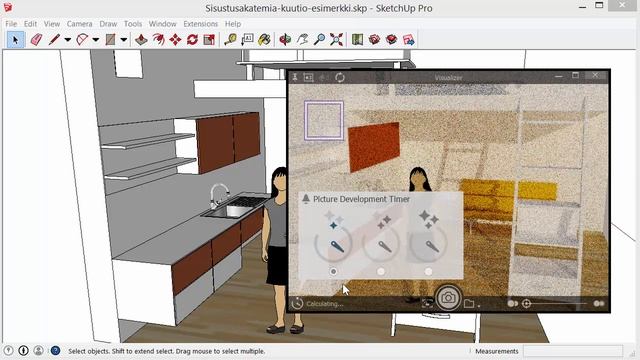Select third (highest quality) timer radio

tap(428, 271)
